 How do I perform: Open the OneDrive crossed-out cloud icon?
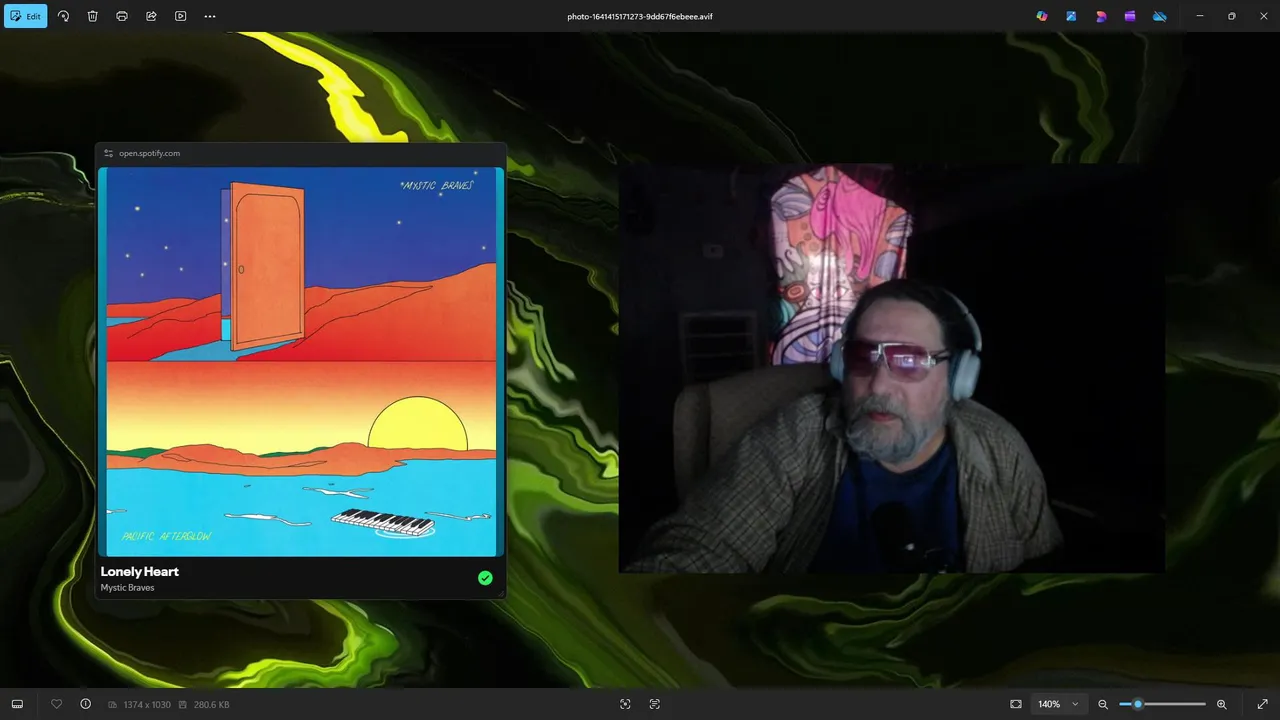click(x=1160, y=16)
